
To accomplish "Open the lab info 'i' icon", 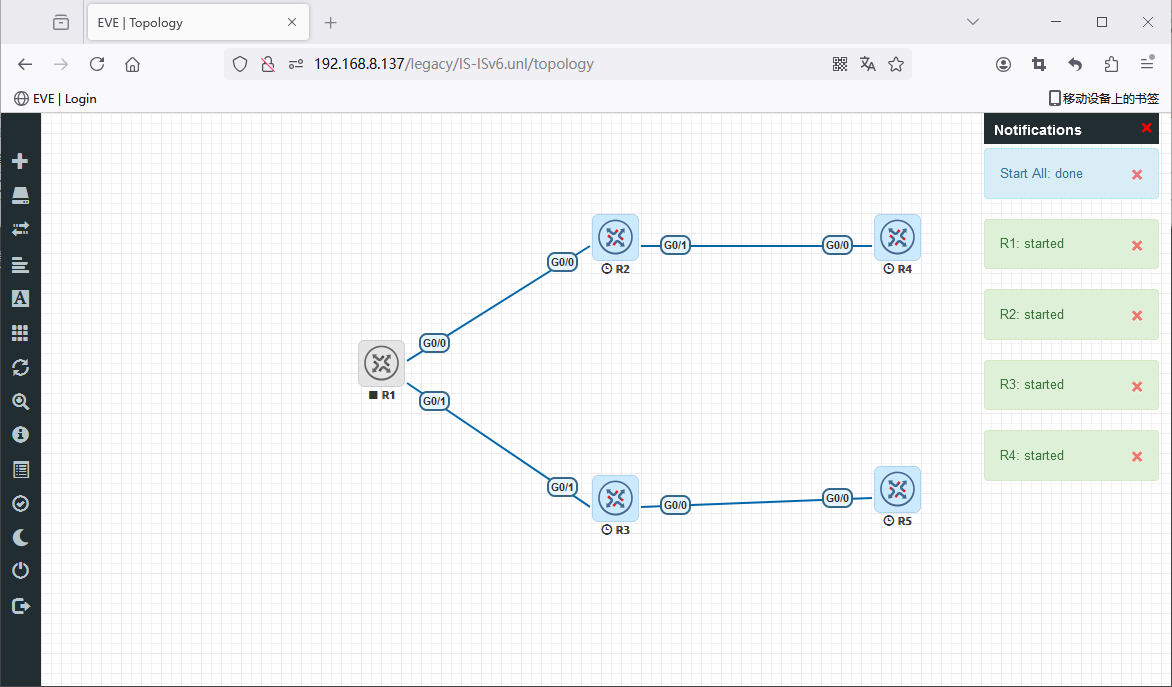I will point(20,435).
